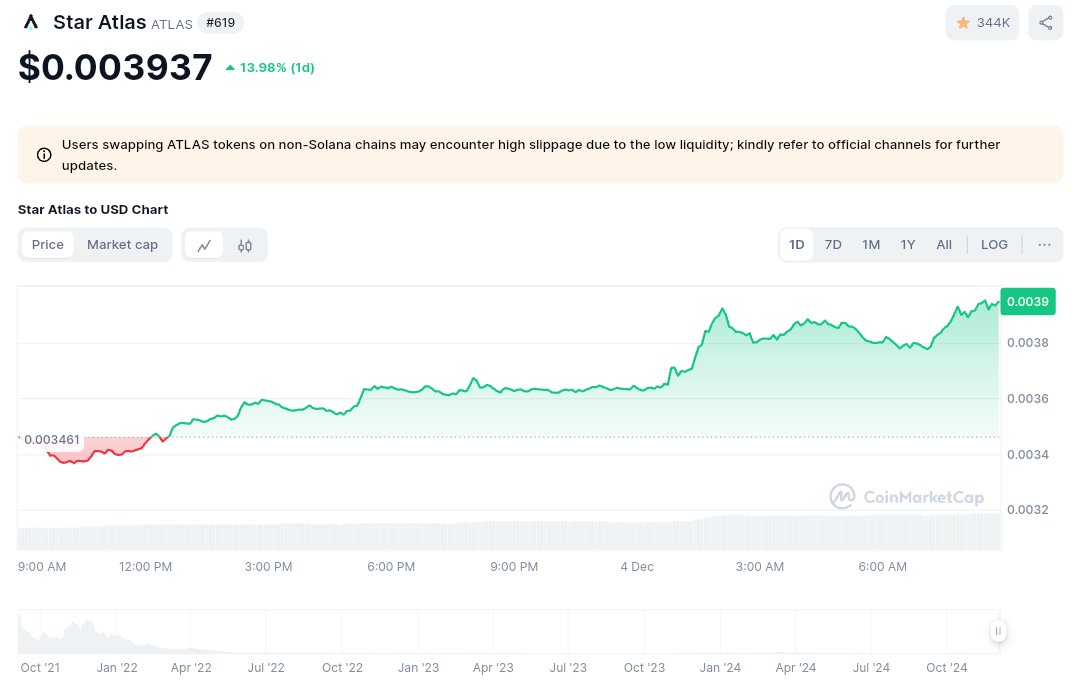Click the green 0.0039 current price tag
Viewport: 1080px width, 687px height.
(x=1028, y=301)
